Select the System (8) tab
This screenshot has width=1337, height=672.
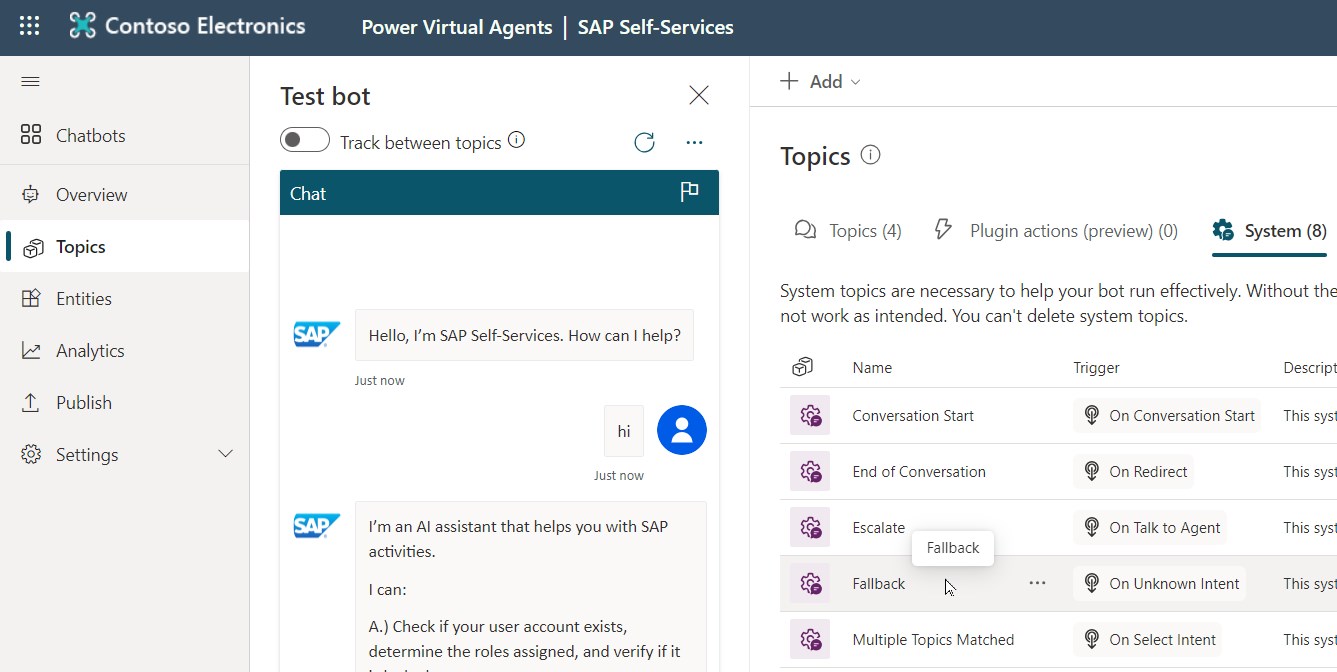click(x=1270, y=231)
